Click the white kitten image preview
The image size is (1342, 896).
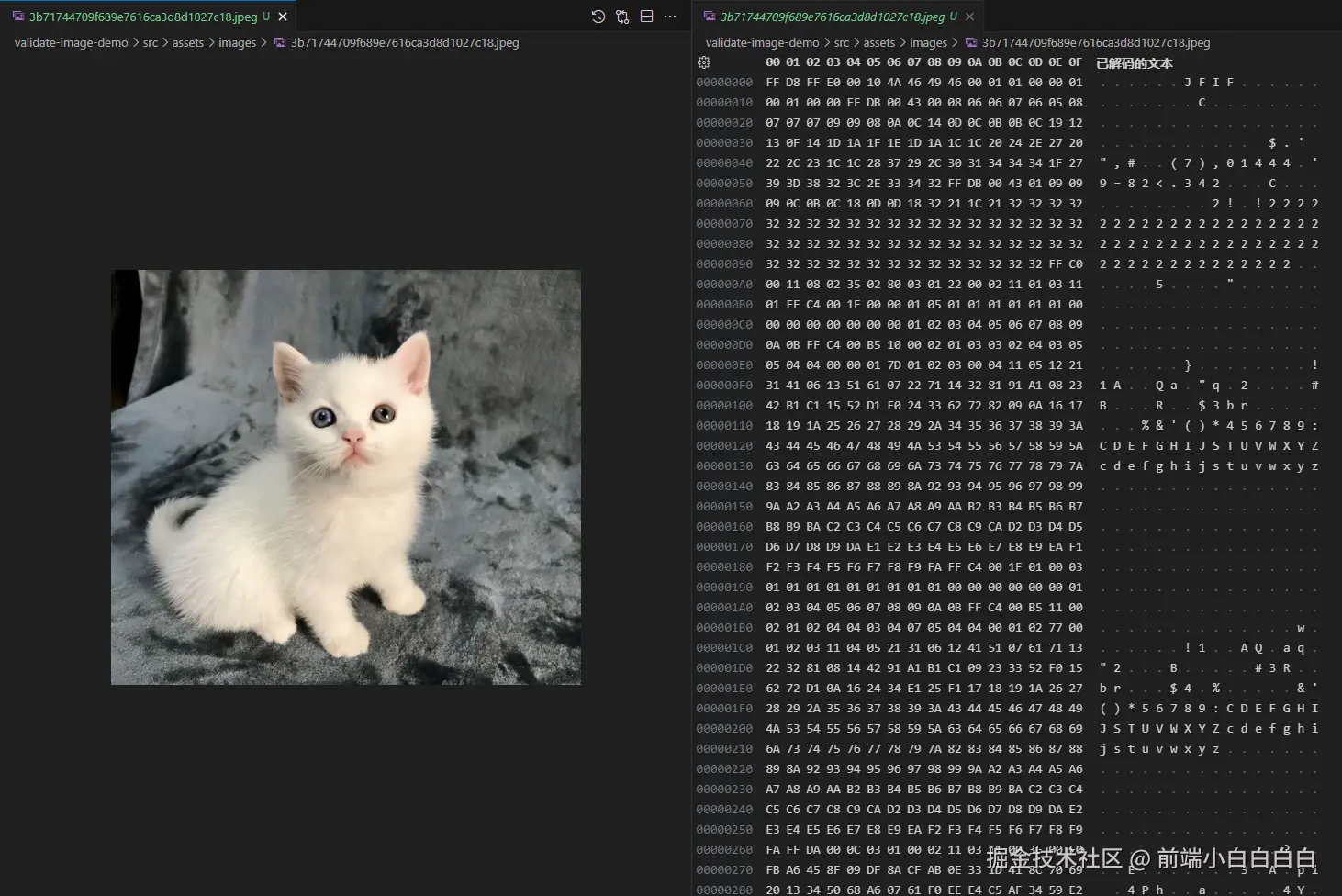(x=346, y=476)
